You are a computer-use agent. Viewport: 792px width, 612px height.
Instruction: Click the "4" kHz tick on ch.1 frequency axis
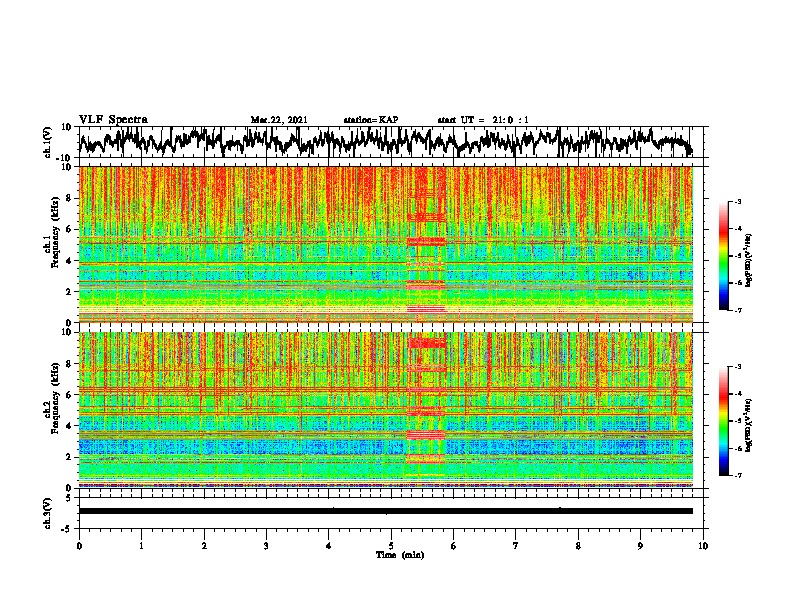tap(70, 261)
